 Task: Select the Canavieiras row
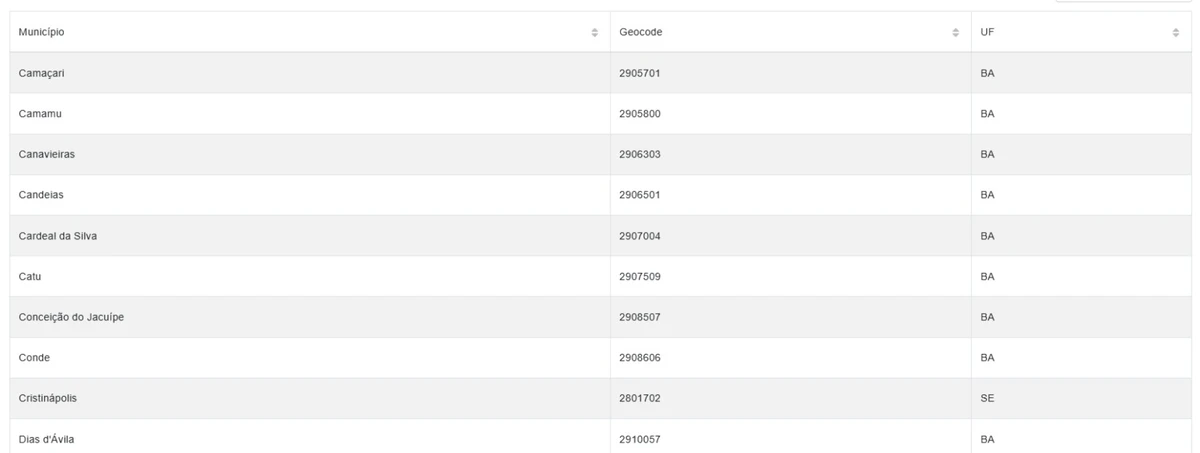pyautogui.click(x=600, y=155)
